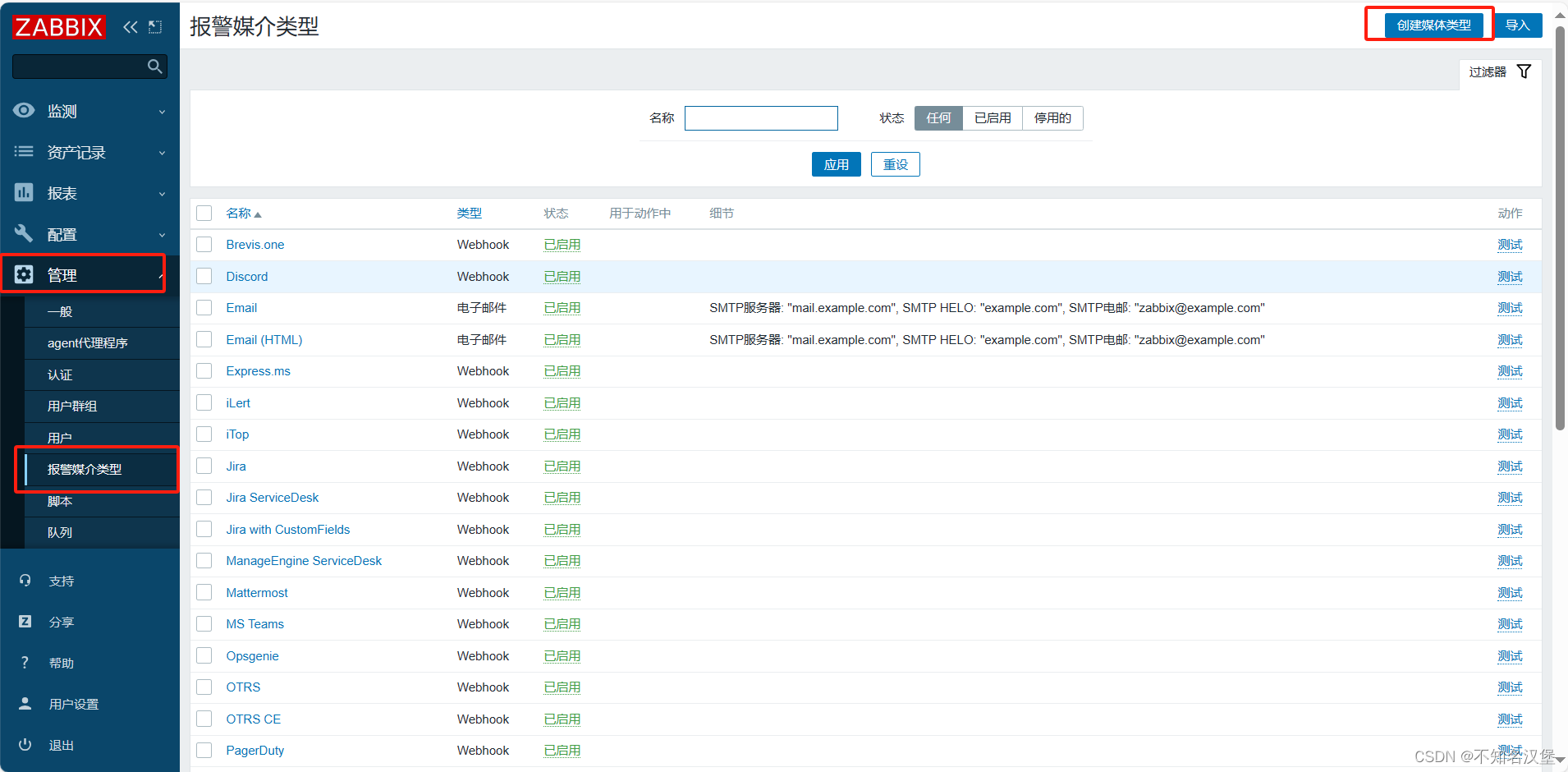Expand the 资产记录 menu chevron

point(162,153)
